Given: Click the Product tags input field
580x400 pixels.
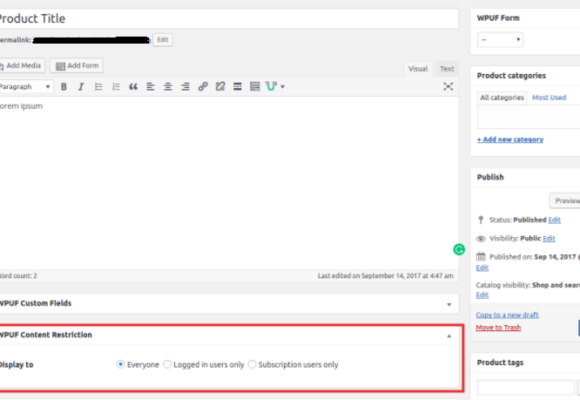Looking at the screenshot, I should click(x=526, y=387).
